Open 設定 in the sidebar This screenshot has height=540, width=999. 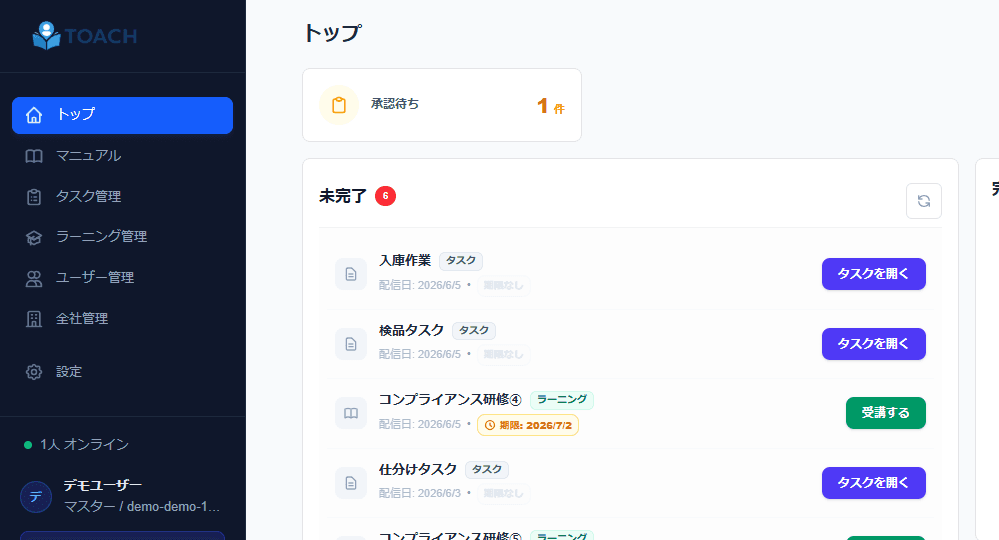tap(122, 372)
